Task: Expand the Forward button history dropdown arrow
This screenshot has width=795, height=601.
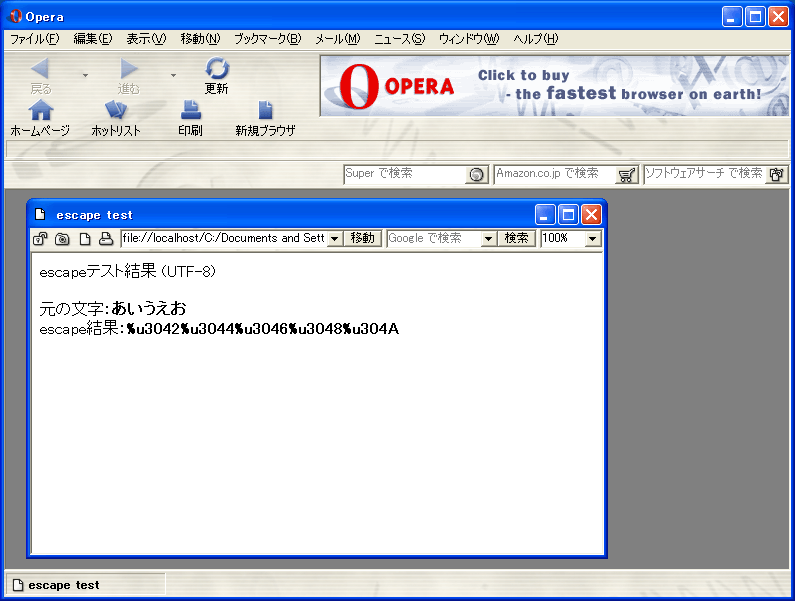Action: tap(173, 75)
